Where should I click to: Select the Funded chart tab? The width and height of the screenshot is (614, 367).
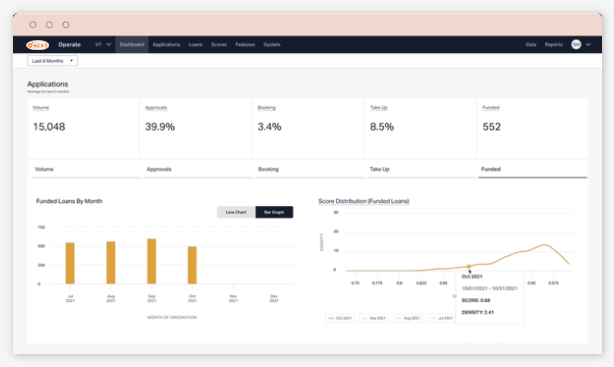pos(533,169)
